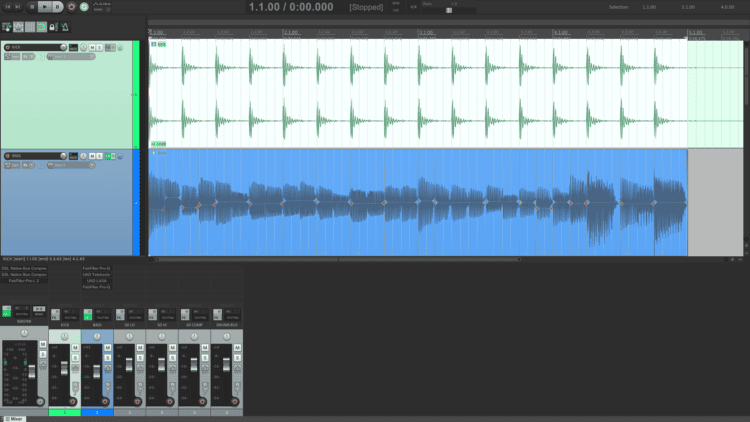This screenshot has height=422, width=750.
Task: Mute master channel in mixer
Action: pos(43,344)
